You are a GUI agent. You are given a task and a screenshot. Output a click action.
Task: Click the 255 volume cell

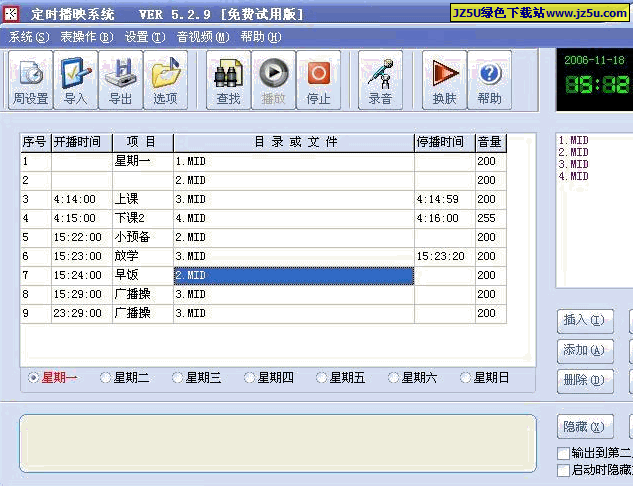click(x=490, y=218)
